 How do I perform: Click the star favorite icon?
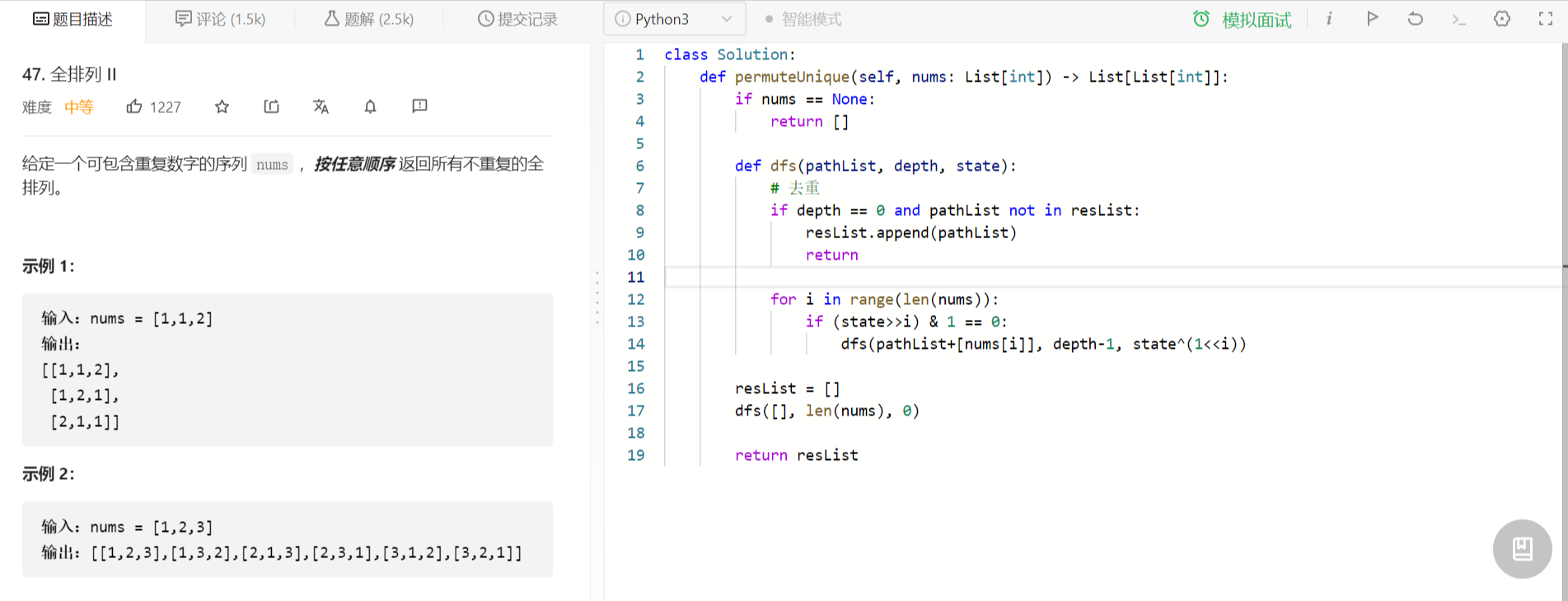[x=222, y=106]
